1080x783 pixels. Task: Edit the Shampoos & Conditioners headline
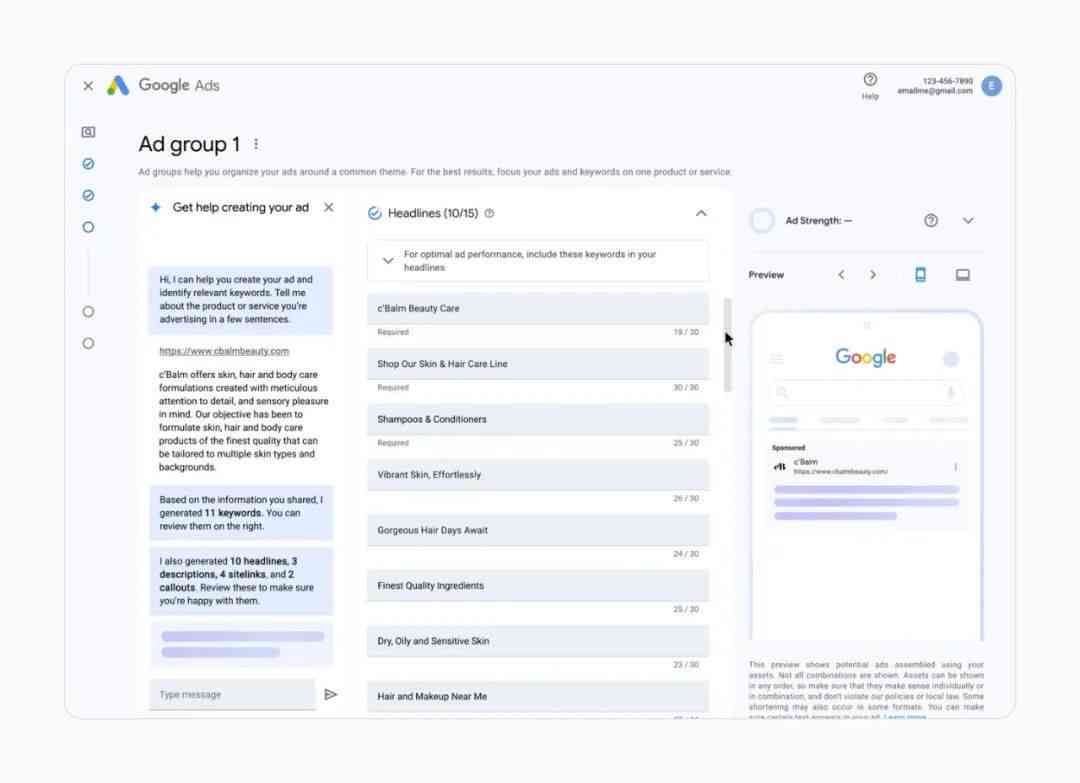point(538,419)
